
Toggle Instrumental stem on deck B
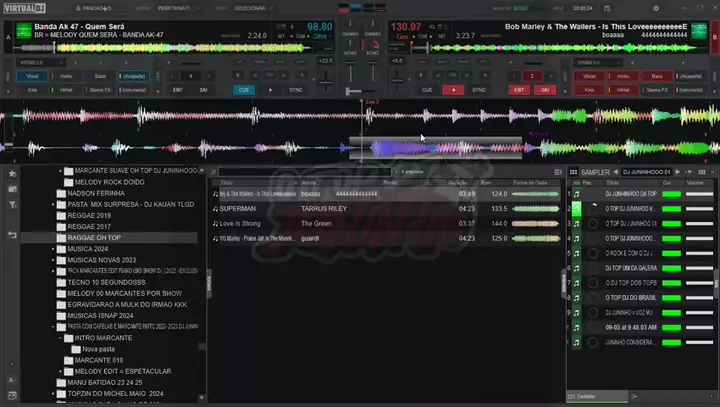point(691,90)
